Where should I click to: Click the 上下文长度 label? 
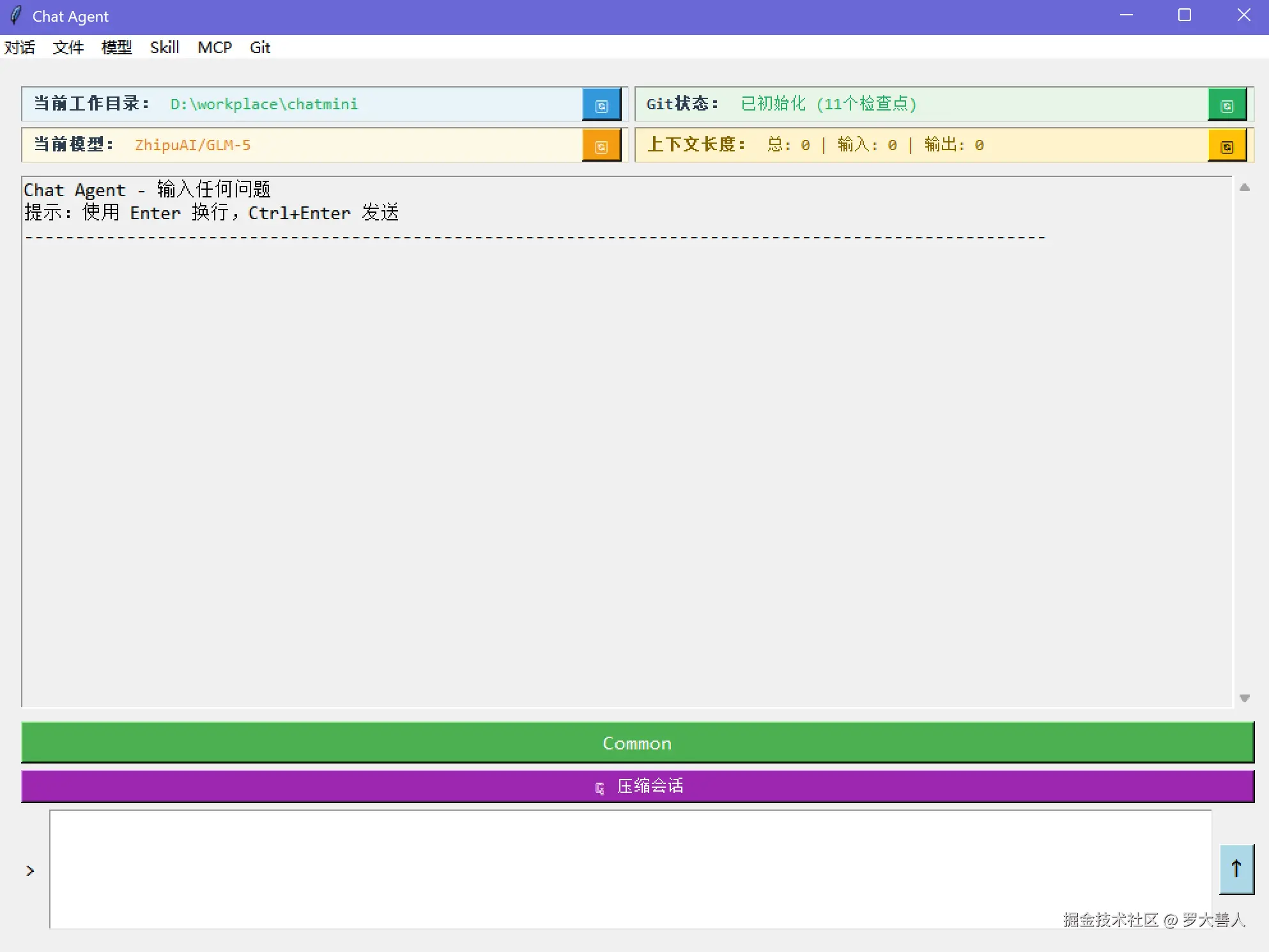[696, 144]
